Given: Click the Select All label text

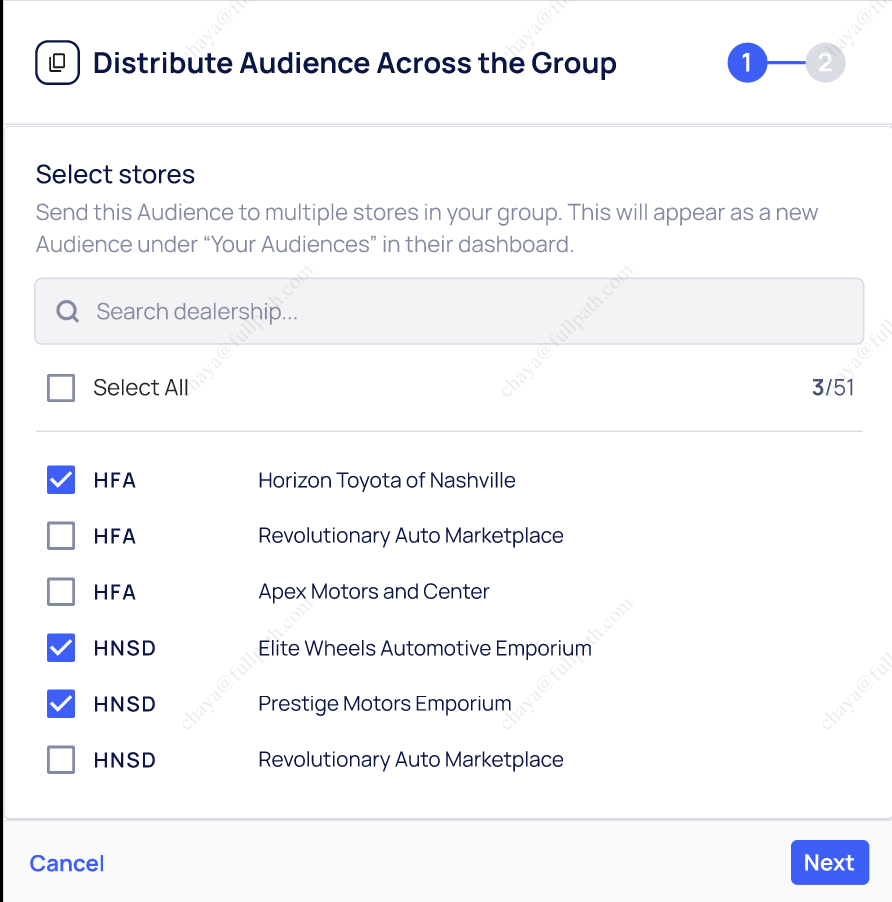Looking at the screenshot, I should pos(141,388).
